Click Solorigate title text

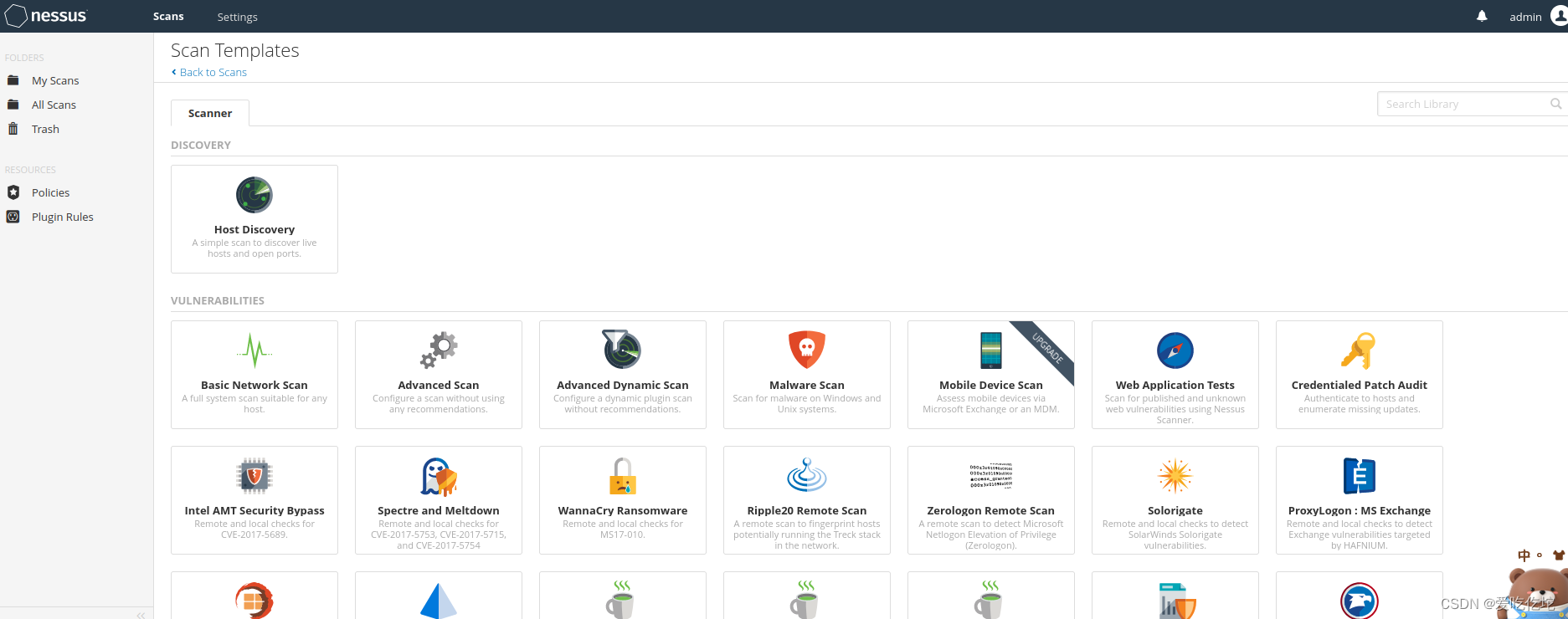tap(1175, 510)
